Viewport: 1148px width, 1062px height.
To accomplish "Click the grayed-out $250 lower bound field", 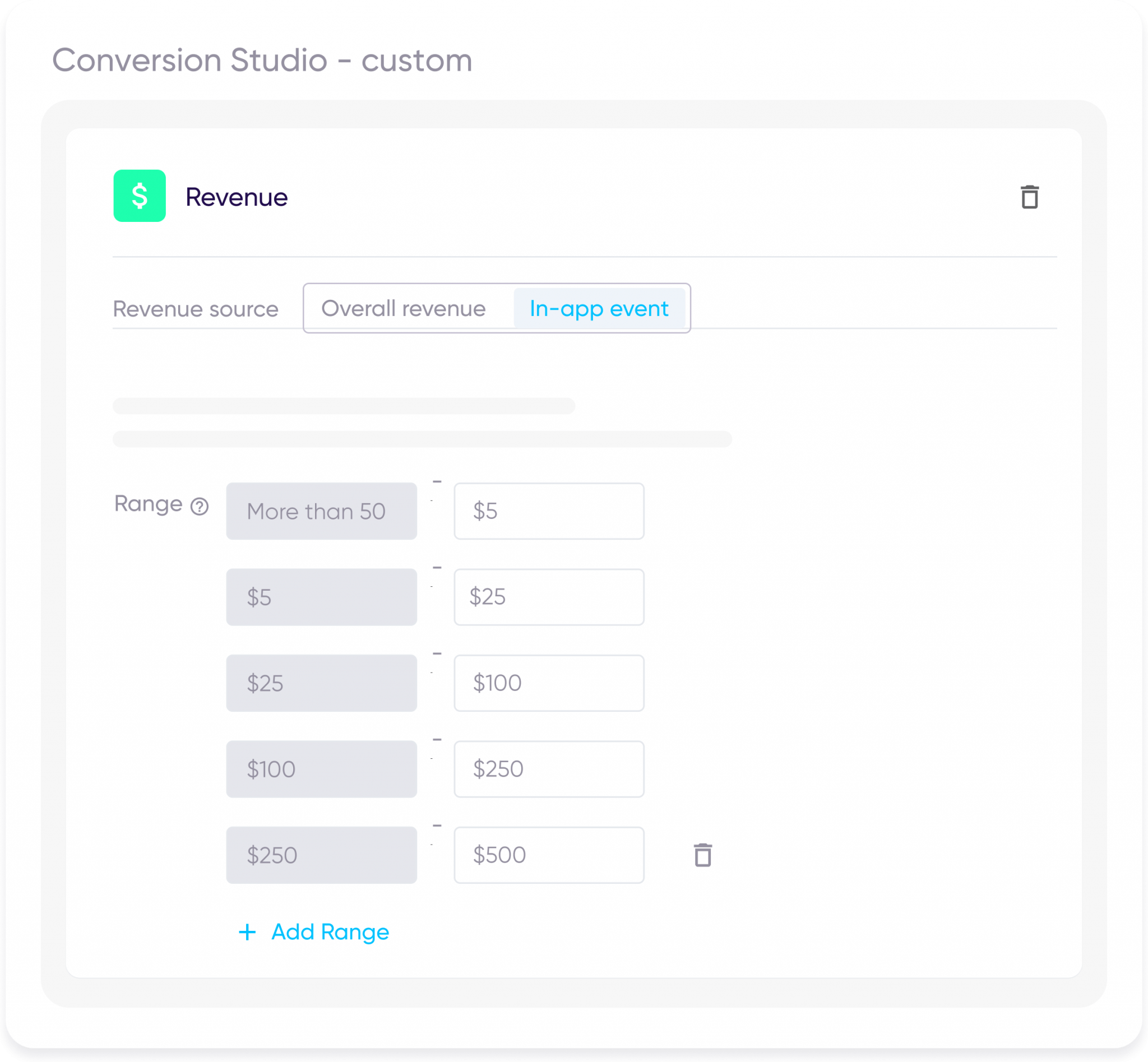I will pyautogui.click(x=321, y=855).
